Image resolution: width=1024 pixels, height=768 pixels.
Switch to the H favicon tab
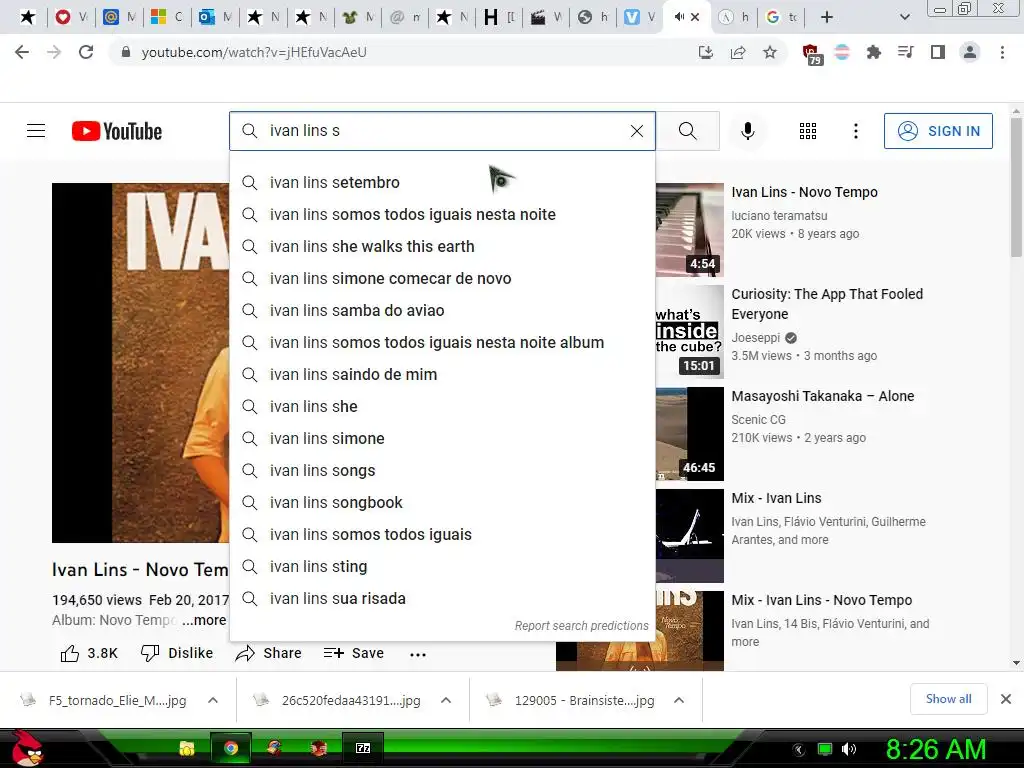point(500,17)
